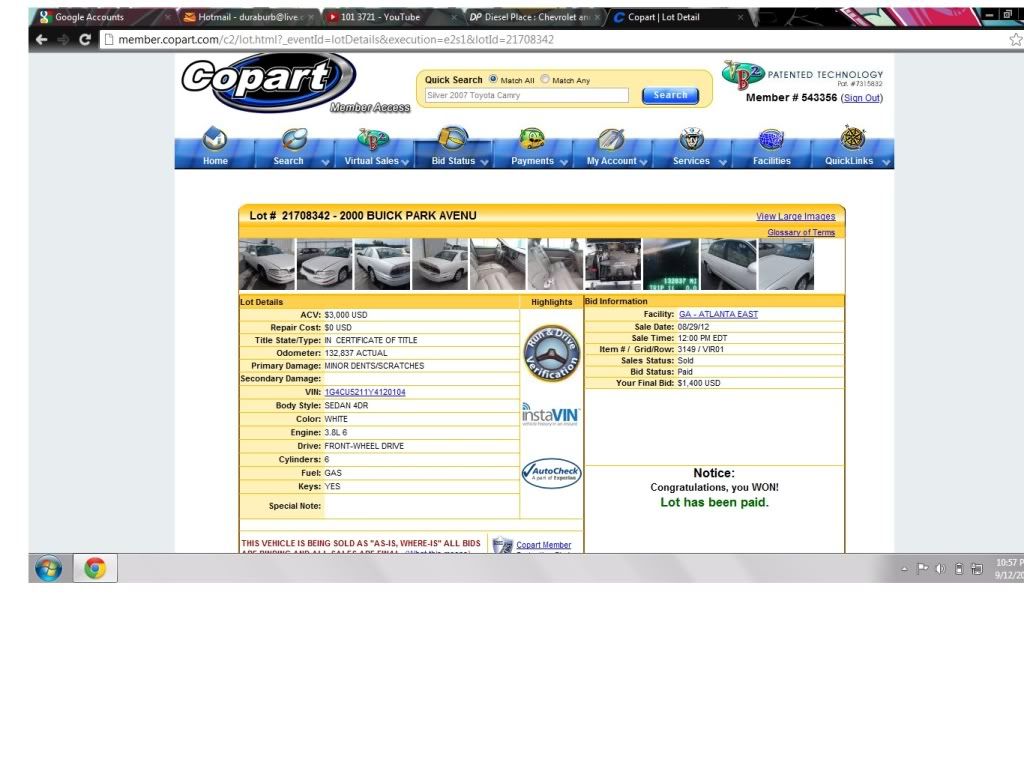Expand the My Account menu arrow
This screenshot has height=774, width=1024.
643,162
